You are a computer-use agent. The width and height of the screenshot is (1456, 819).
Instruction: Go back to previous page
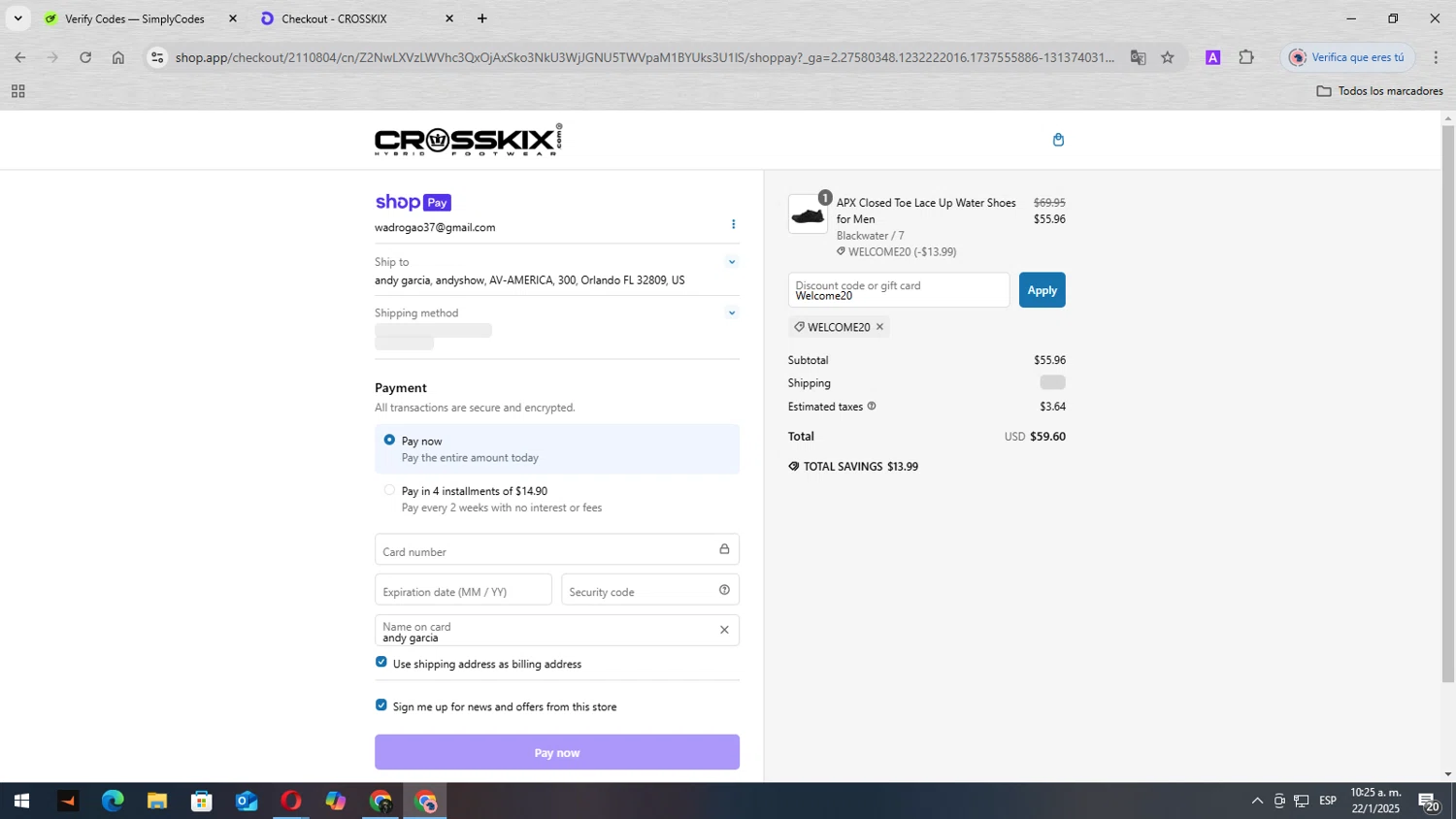(19, 57)
